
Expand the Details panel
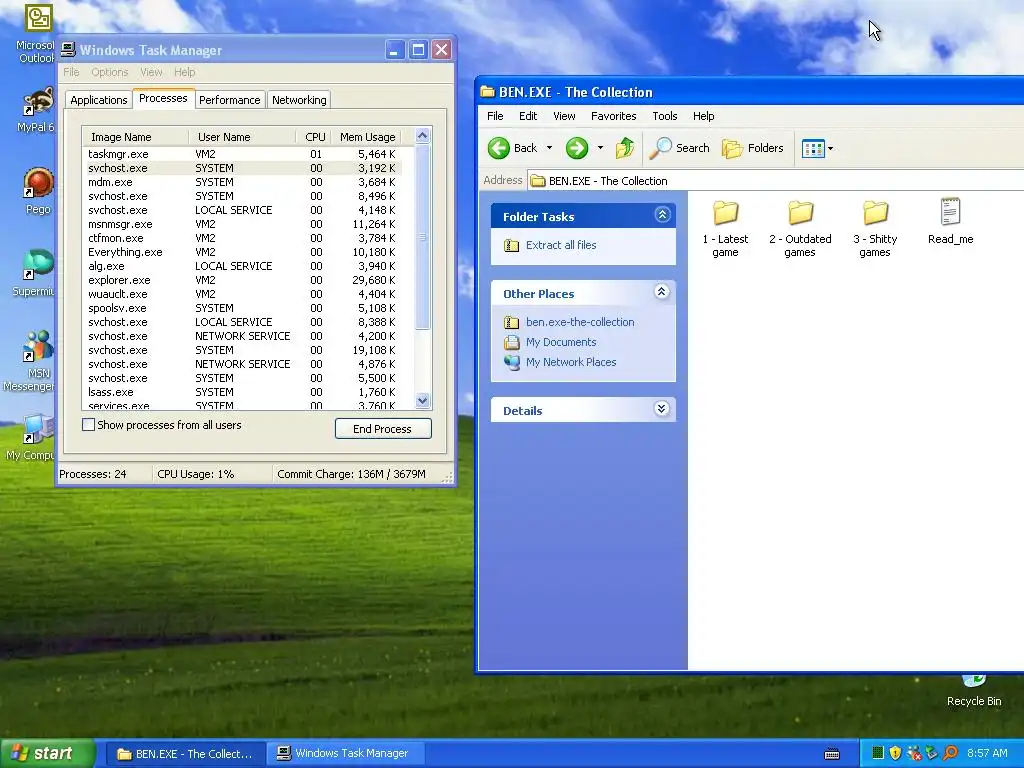click(x=661, y=409)
